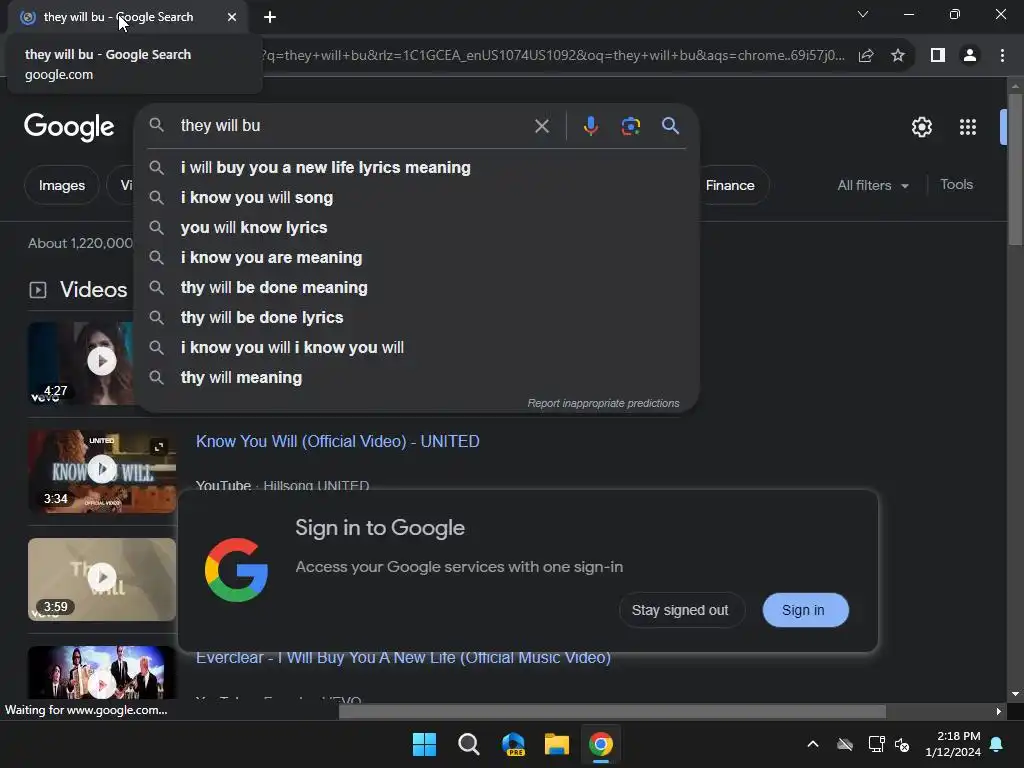
Task: Close the 'they will bu' tab
Action: [x=232, y=17]
